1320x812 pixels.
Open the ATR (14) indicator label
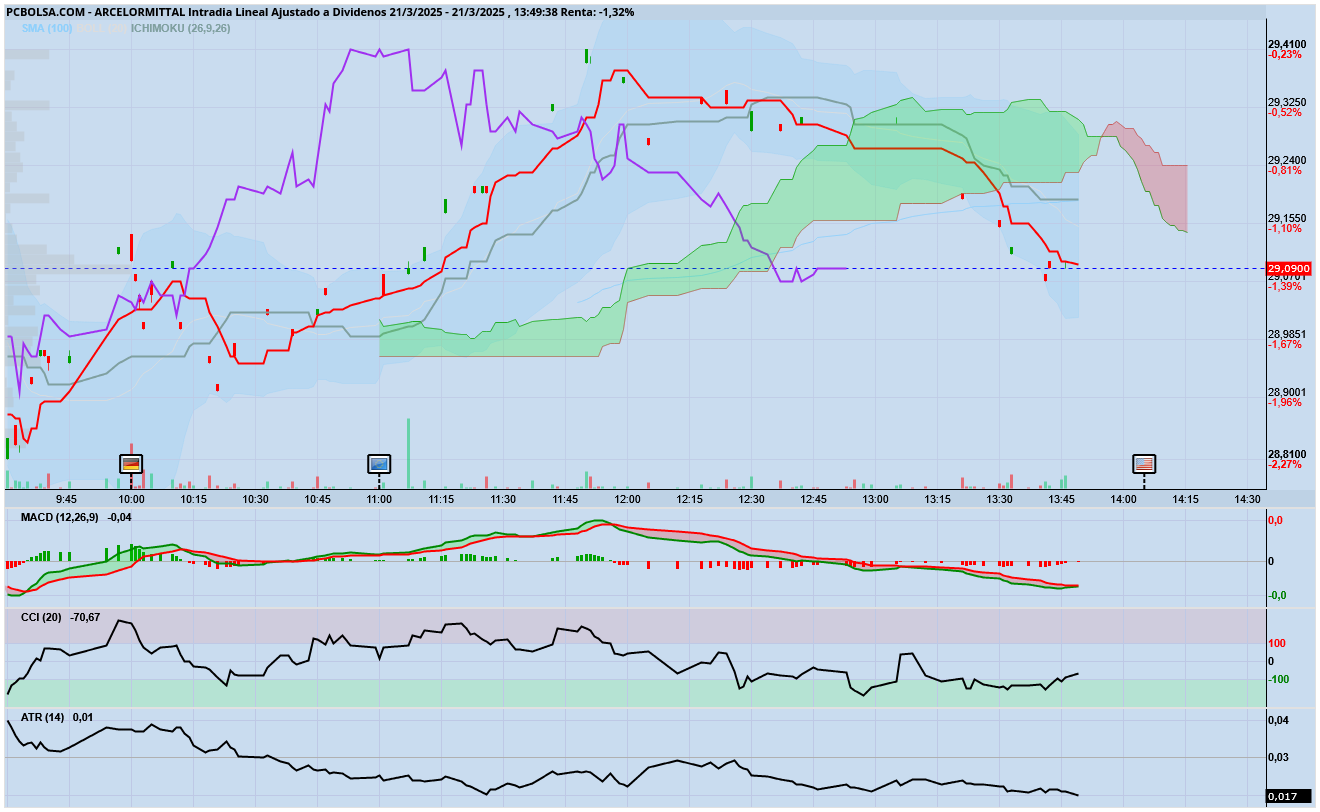point(42,717)
